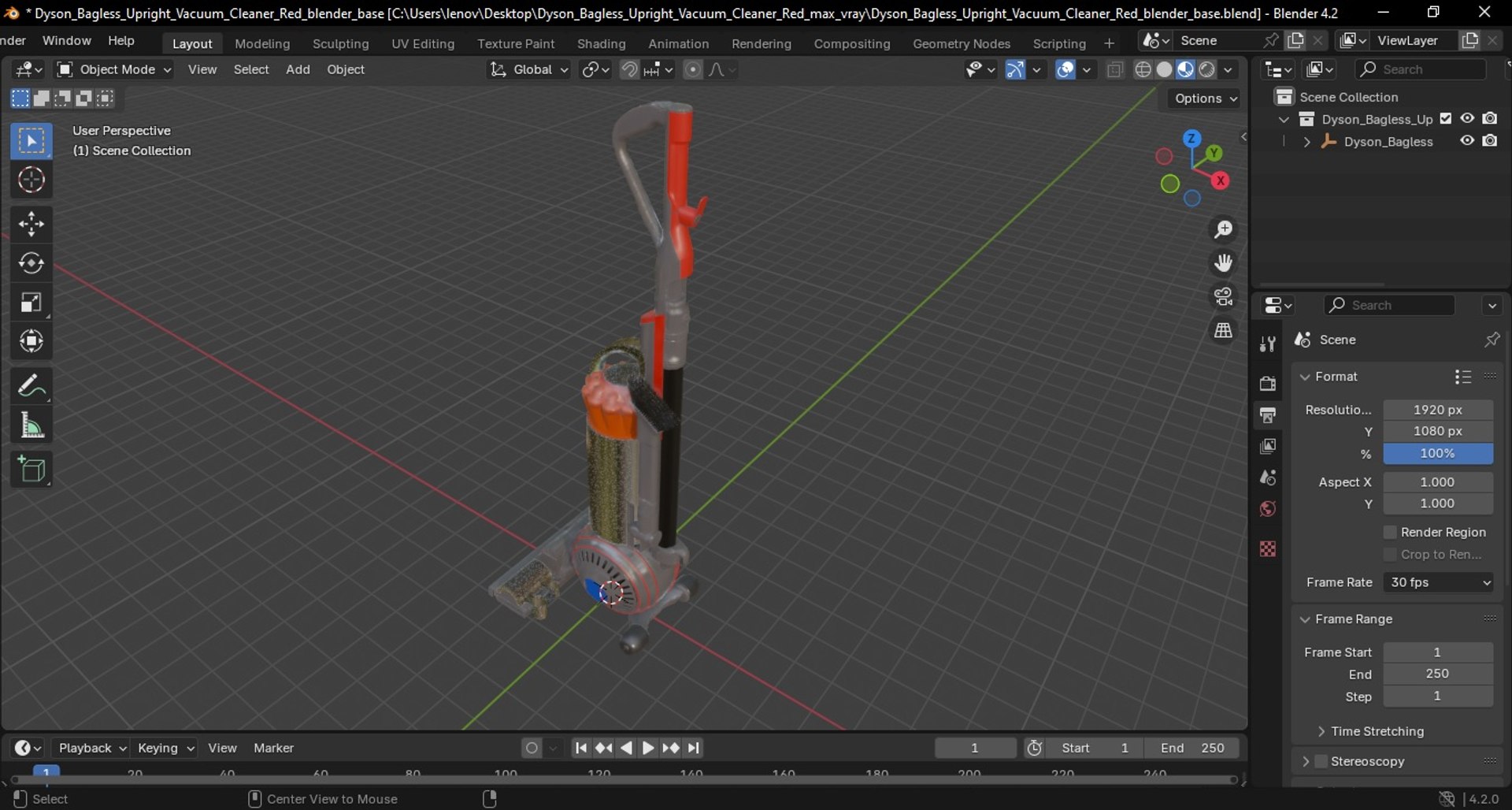Jump to the last frame
Image resolution: width=1512 pixels, height=810 pixels.
coord(693,748)
